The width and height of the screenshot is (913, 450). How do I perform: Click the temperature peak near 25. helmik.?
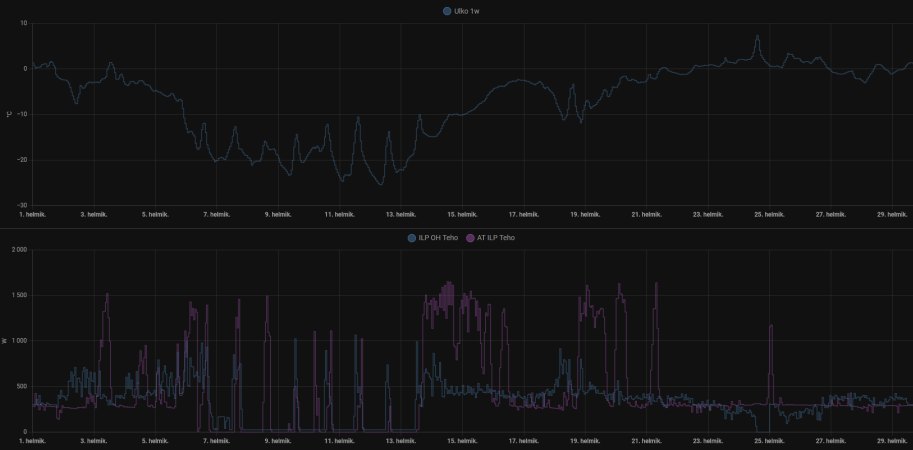(x=757, y=37)
